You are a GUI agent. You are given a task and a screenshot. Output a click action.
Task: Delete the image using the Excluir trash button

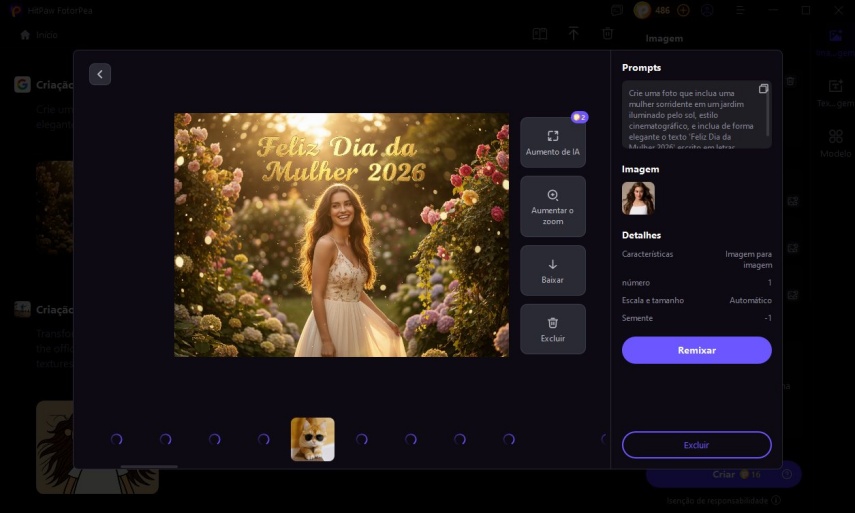[552, 329]
